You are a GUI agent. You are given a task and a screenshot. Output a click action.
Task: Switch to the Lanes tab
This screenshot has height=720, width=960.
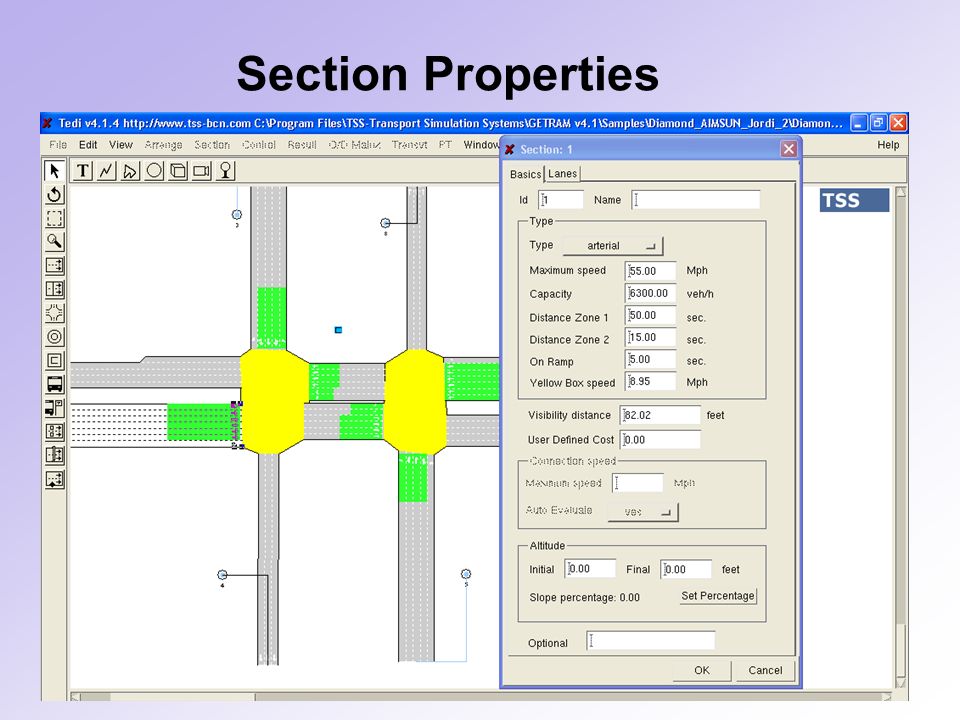click(x=562, y=173)
